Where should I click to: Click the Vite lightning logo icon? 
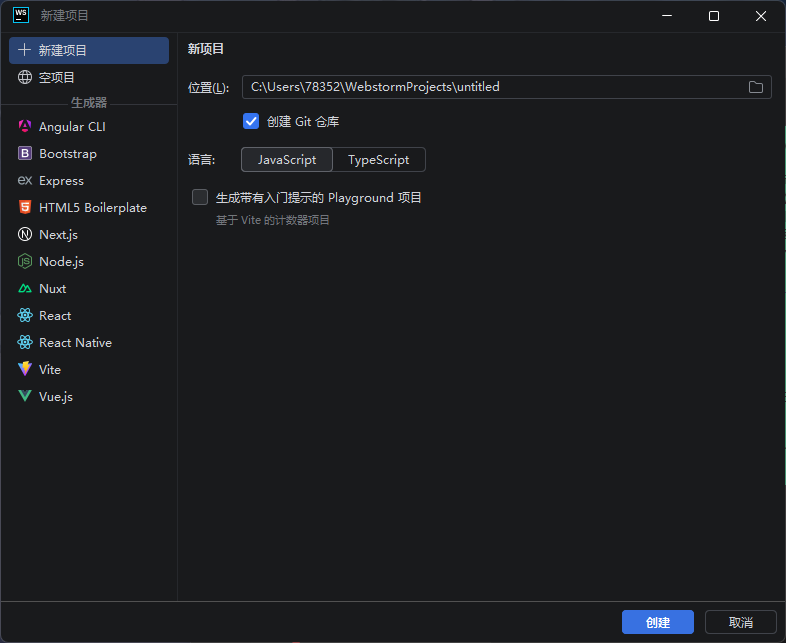pos(25,369)
